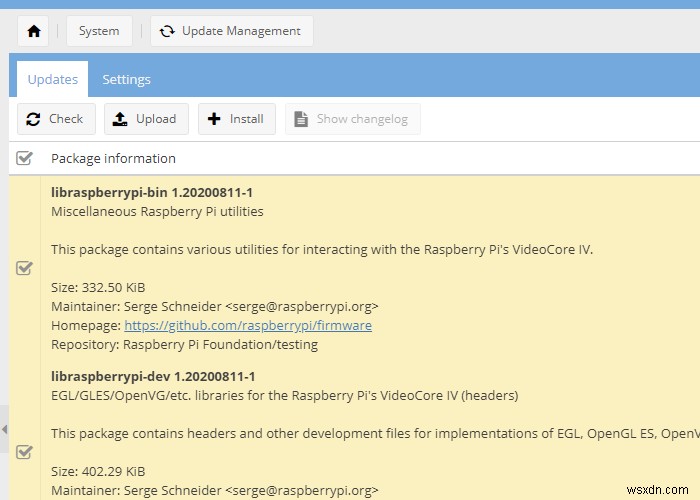
Task: Select the libraspberrypi-bin 1.20200811-1 title
Action: pyautogui.click(x=152, y=192)
